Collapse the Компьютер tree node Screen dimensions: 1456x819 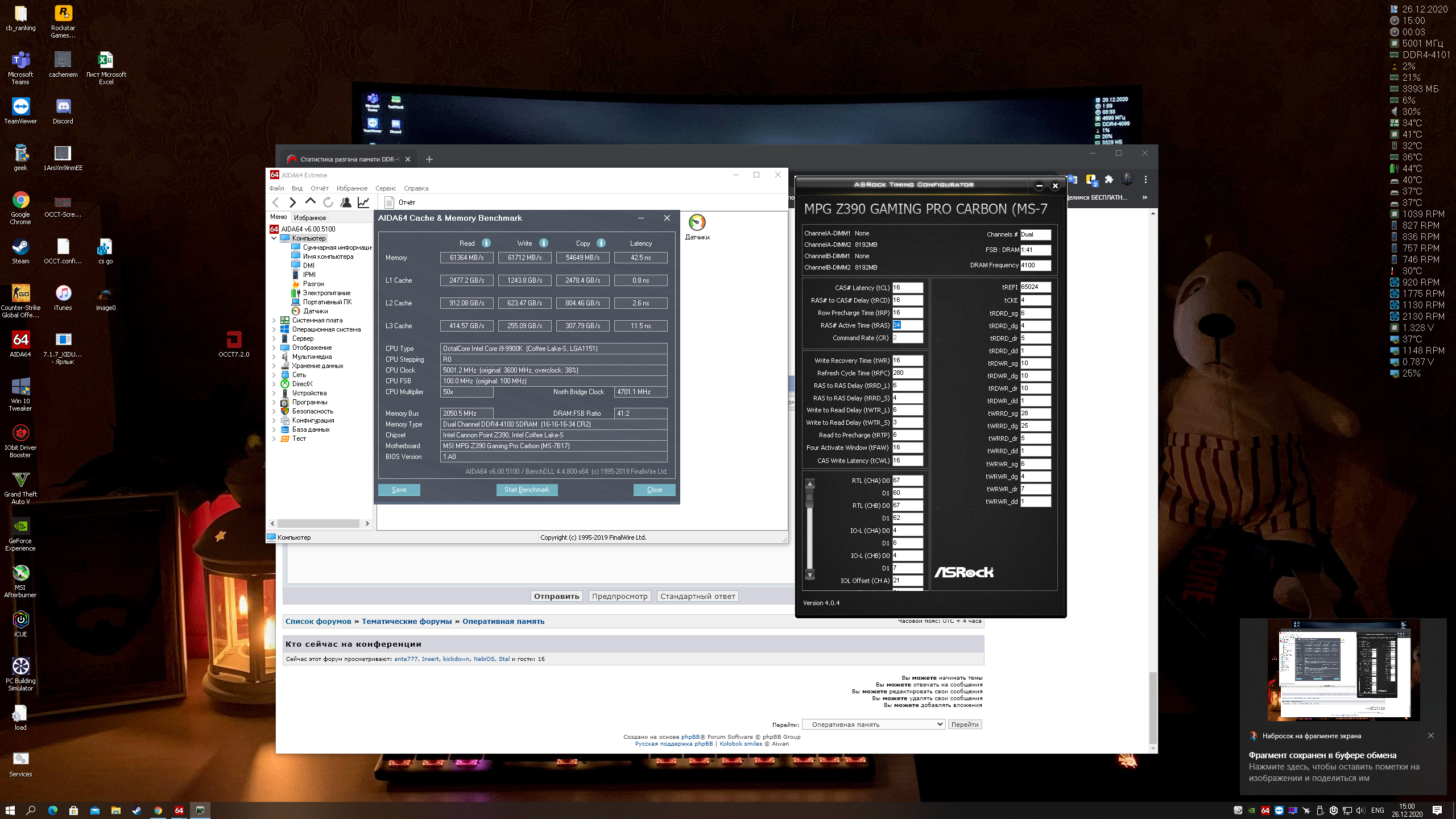(x=274, y=238)
